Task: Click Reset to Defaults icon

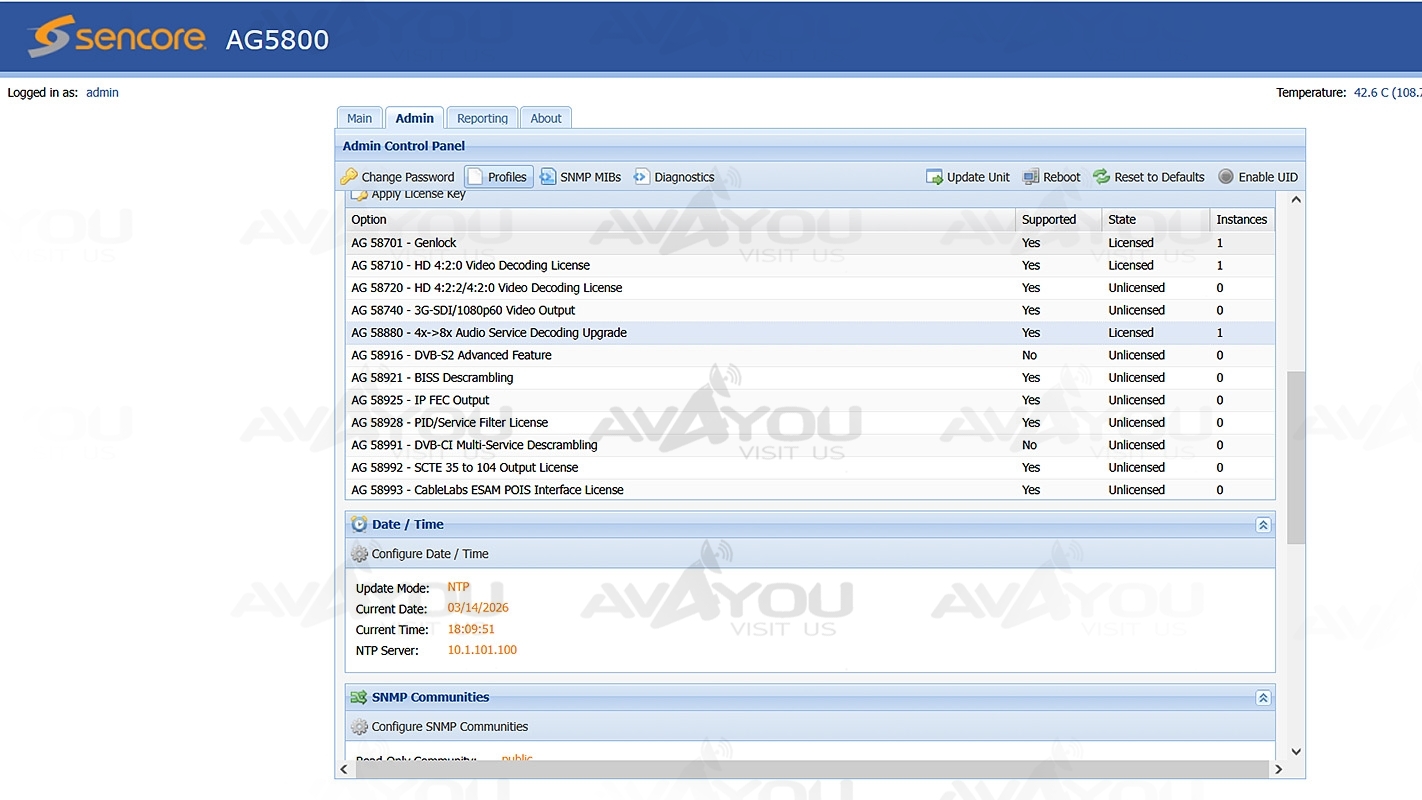Action: [x=1101, y=177]
